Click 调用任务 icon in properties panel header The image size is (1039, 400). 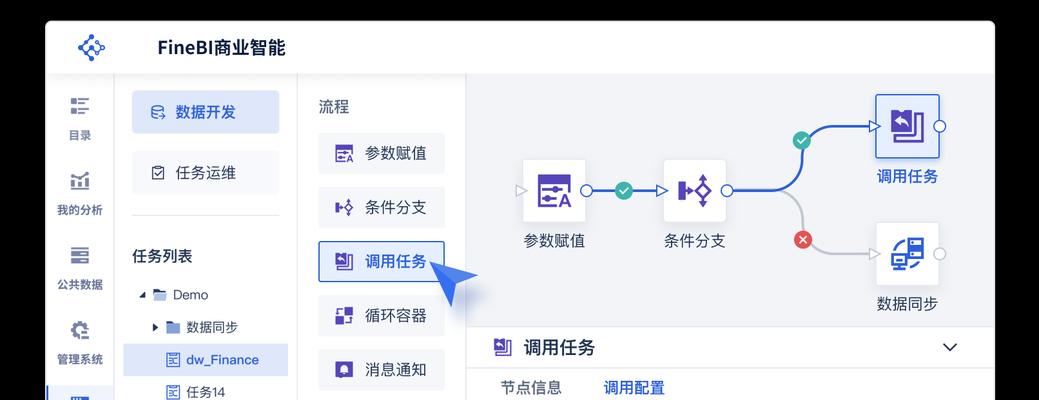click(x=503, y=347)
